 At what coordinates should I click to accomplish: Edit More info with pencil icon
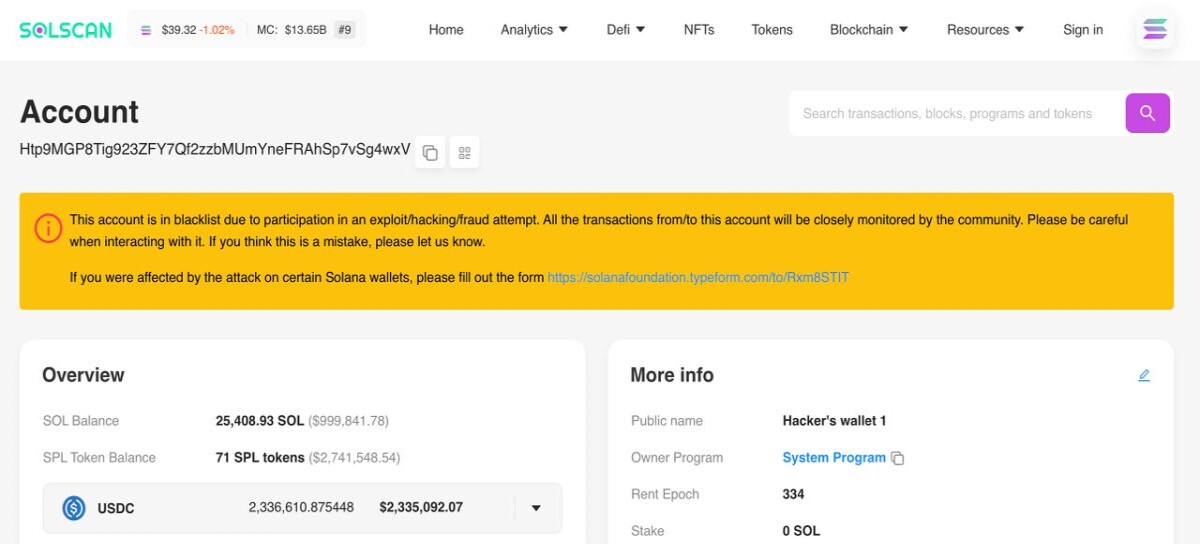pyautogui.click(x=1144, y=376)
